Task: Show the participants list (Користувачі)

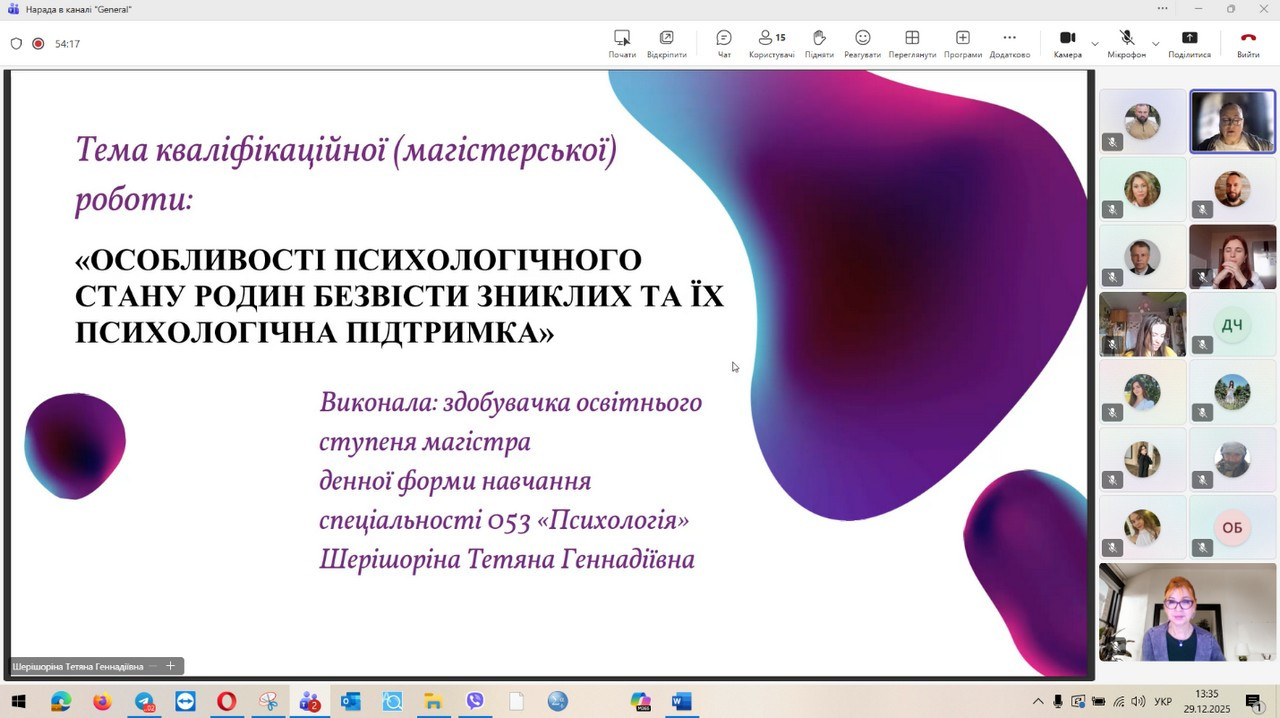Action: [771, 43]
